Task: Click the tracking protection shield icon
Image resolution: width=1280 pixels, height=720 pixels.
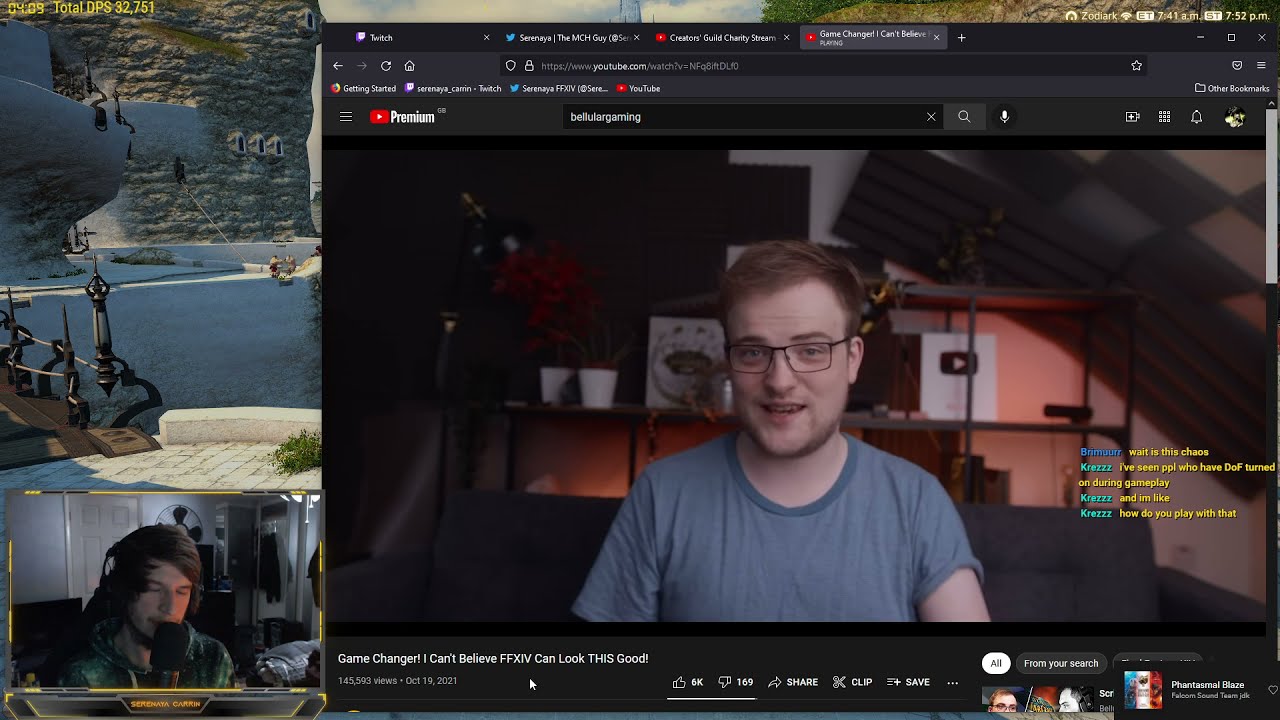Action: click(511, 66)
